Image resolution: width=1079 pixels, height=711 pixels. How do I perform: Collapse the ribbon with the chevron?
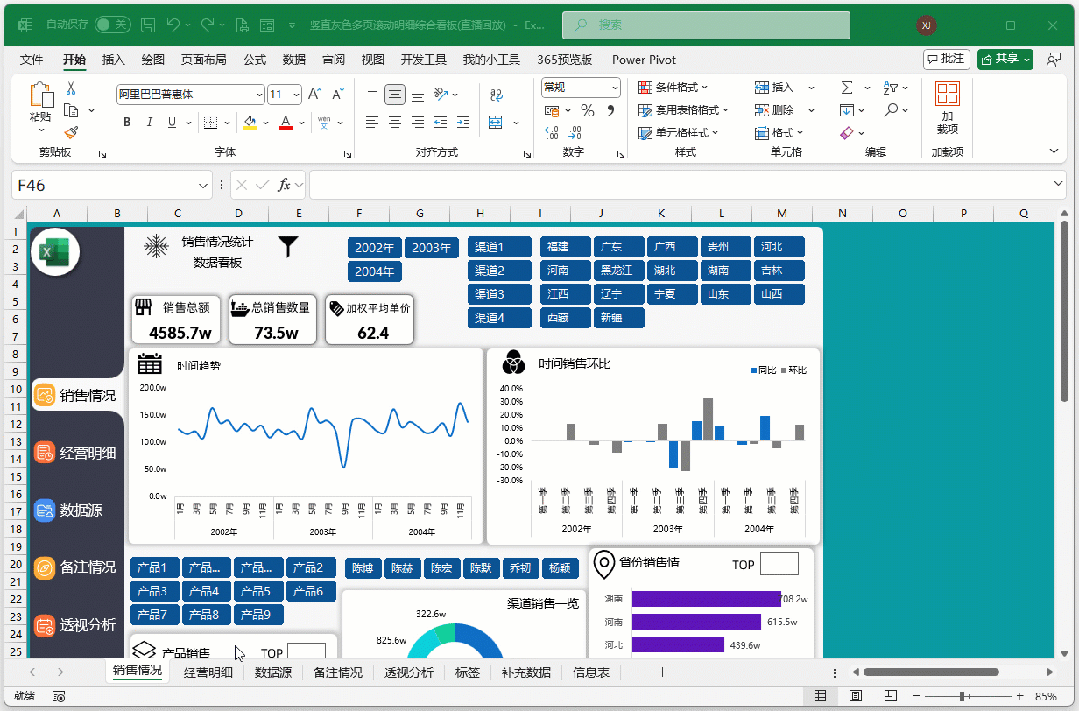[1054, 151]
